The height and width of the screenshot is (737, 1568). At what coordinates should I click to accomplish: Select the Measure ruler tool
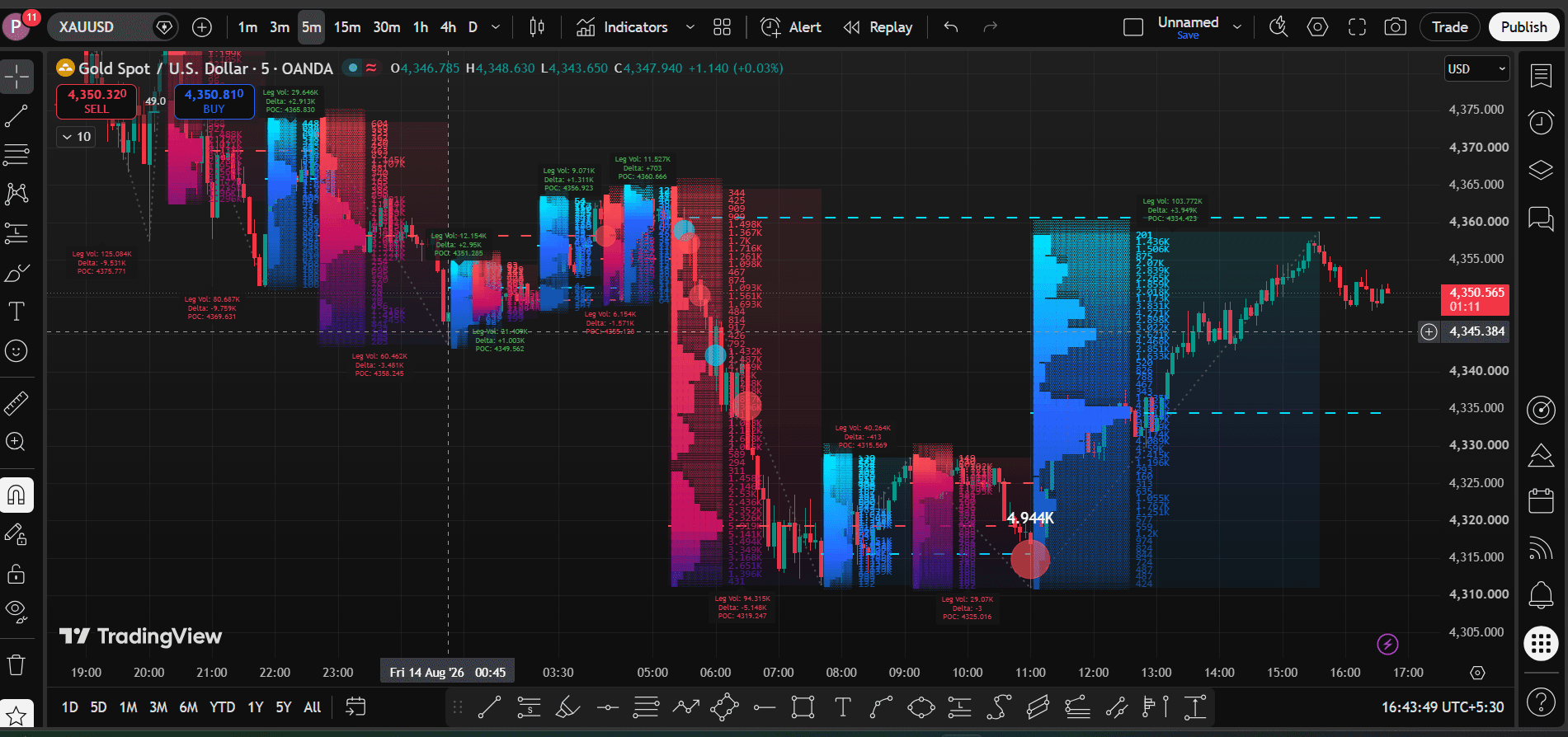16,403
